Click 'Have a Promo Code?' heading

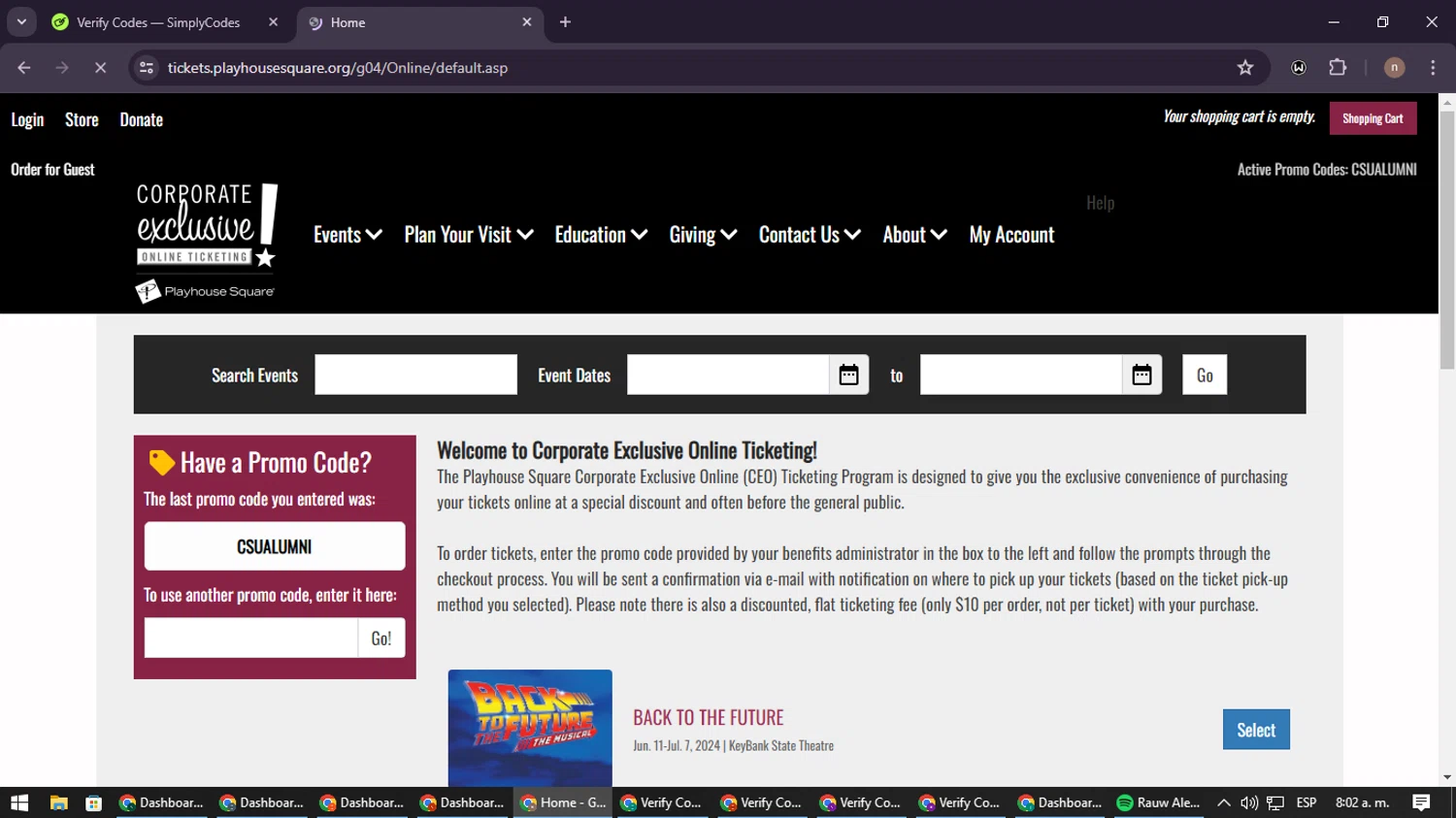276,463
